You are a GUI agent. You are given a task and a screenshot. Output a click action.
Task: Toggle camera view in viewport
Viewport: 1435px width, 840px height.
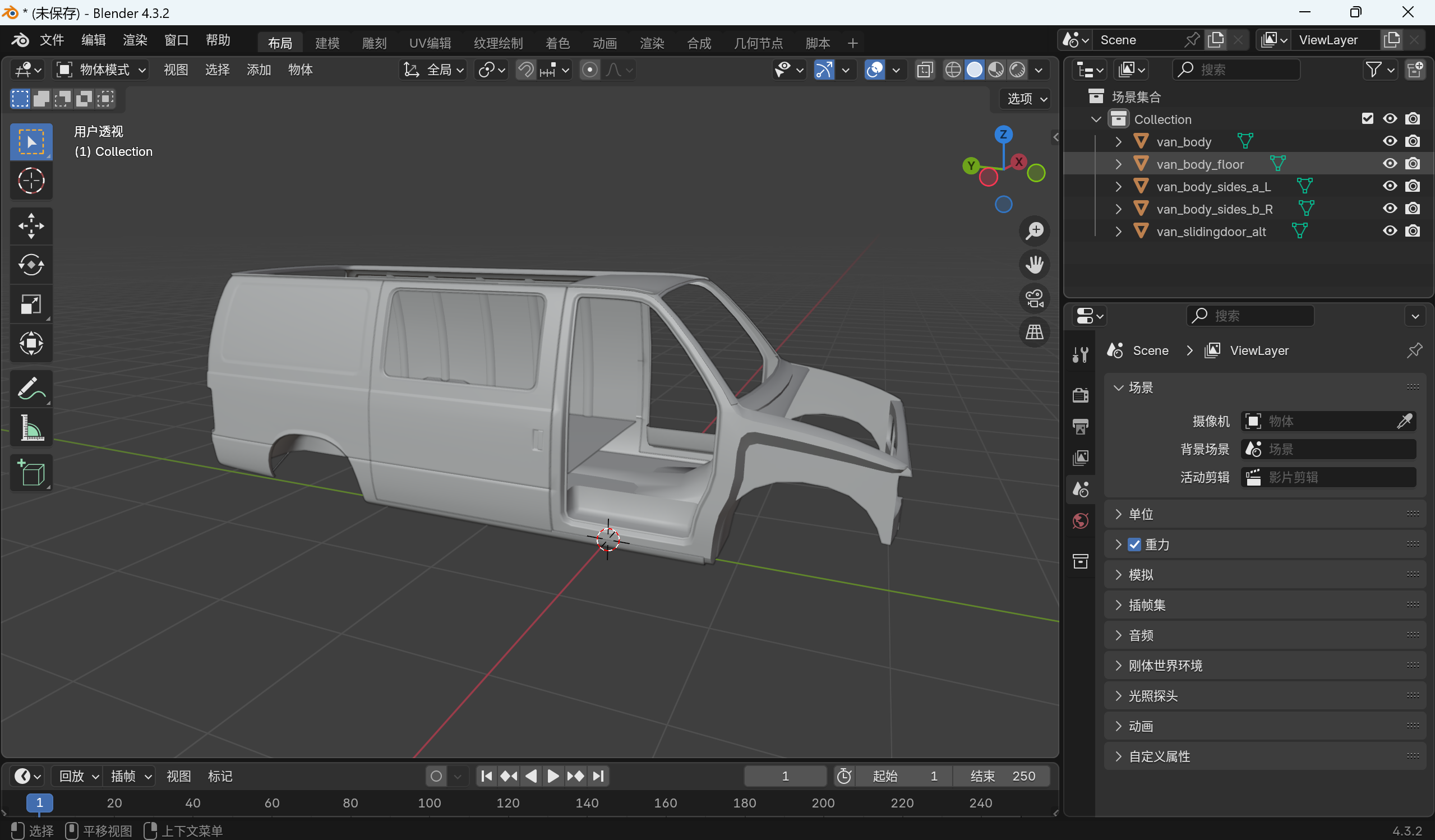tap(1034, 298)
